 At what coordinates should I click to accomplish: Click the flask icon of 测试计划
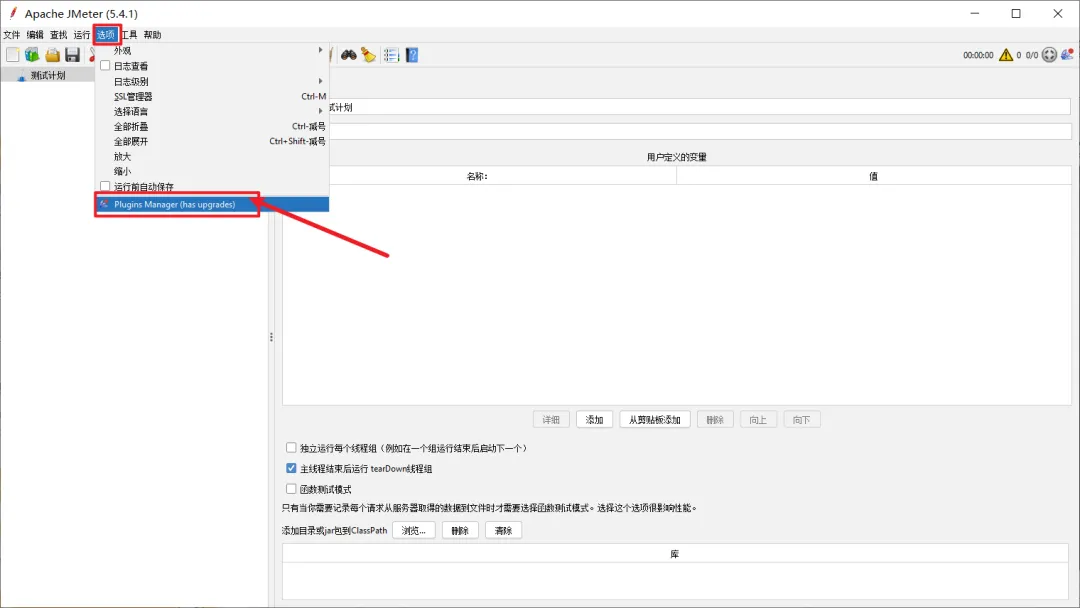[x=21, y=76]
